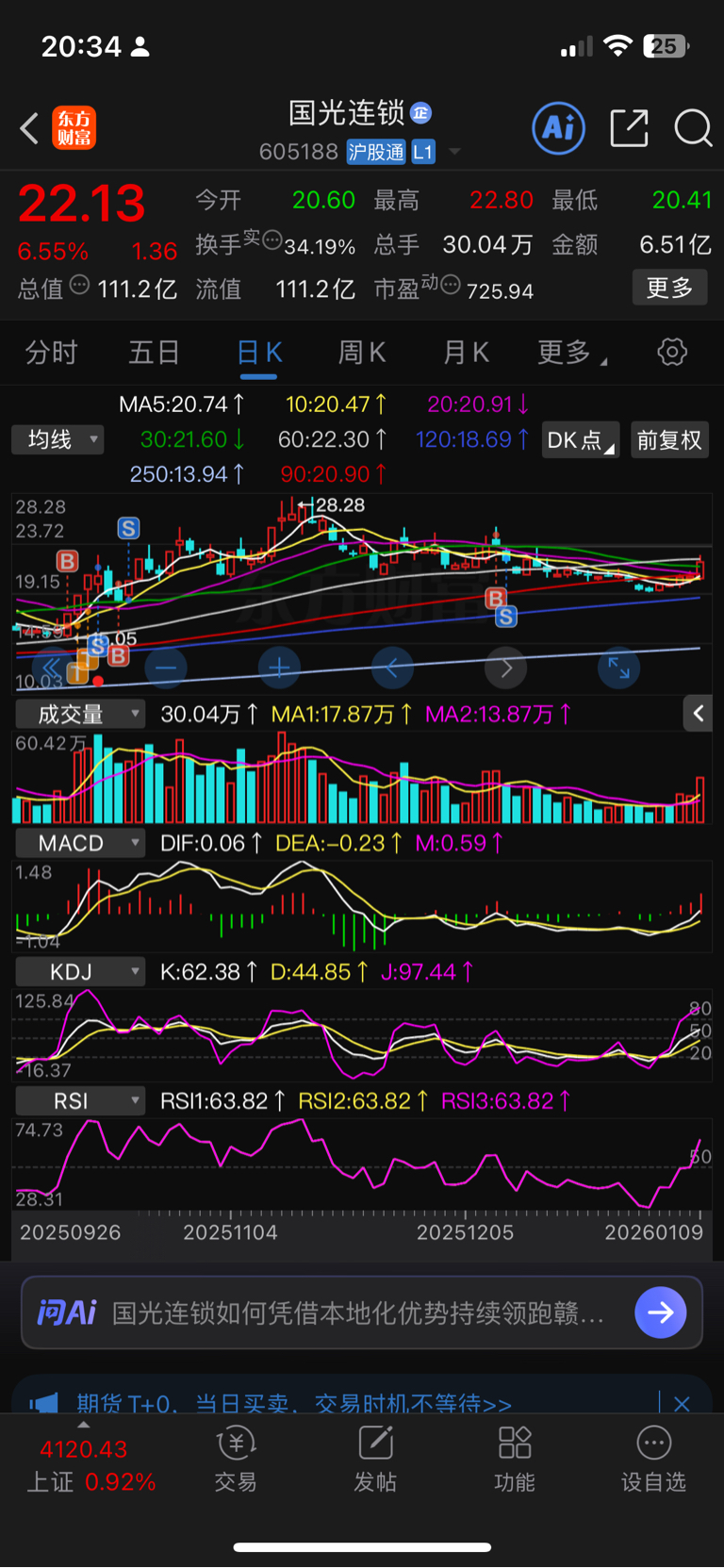The width and height of the screenshot is (724, 1568).
Task: Tap the 沪股通 tag
Action: click(x=376, y=152)
